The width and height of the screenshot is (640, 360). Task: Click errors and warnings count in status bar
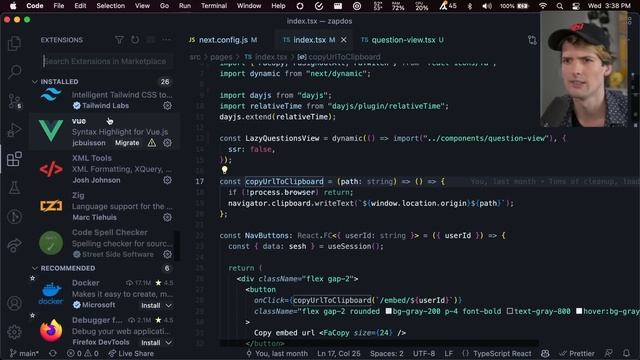pyautogui.click(x=82, y=353)
